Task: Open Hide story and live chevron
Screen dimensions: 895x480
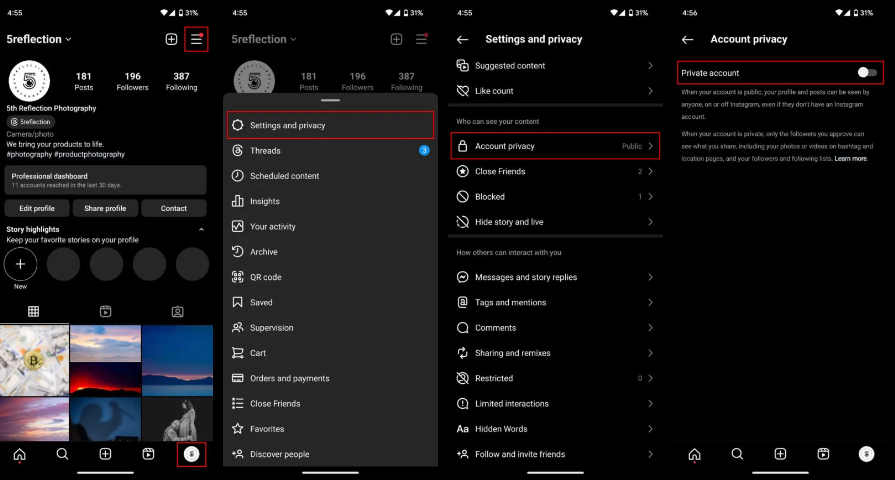Action: click(650, 222)
